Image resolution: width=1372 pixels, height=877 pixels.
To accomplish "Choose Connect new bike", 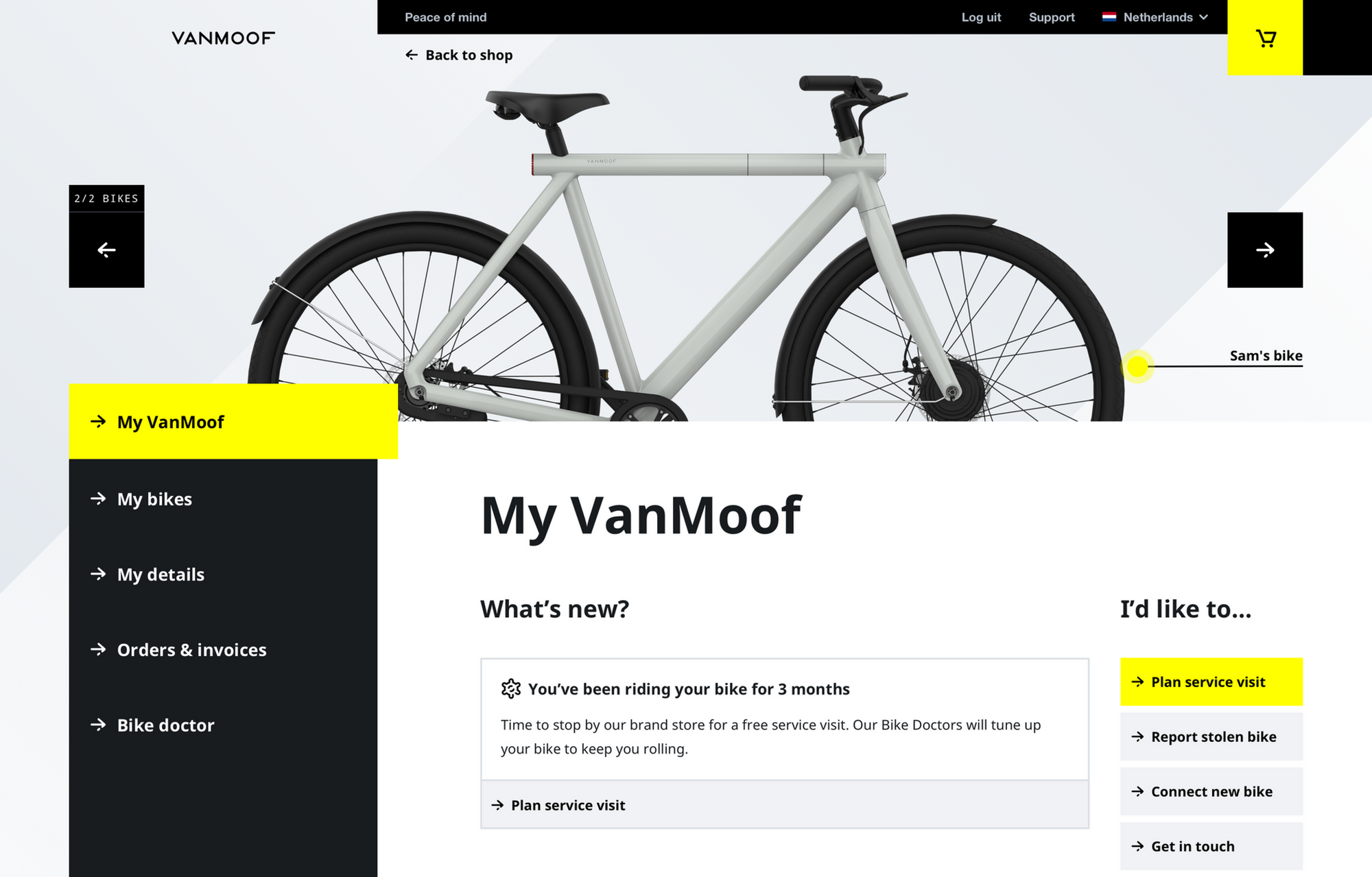I will [1211, 792].
